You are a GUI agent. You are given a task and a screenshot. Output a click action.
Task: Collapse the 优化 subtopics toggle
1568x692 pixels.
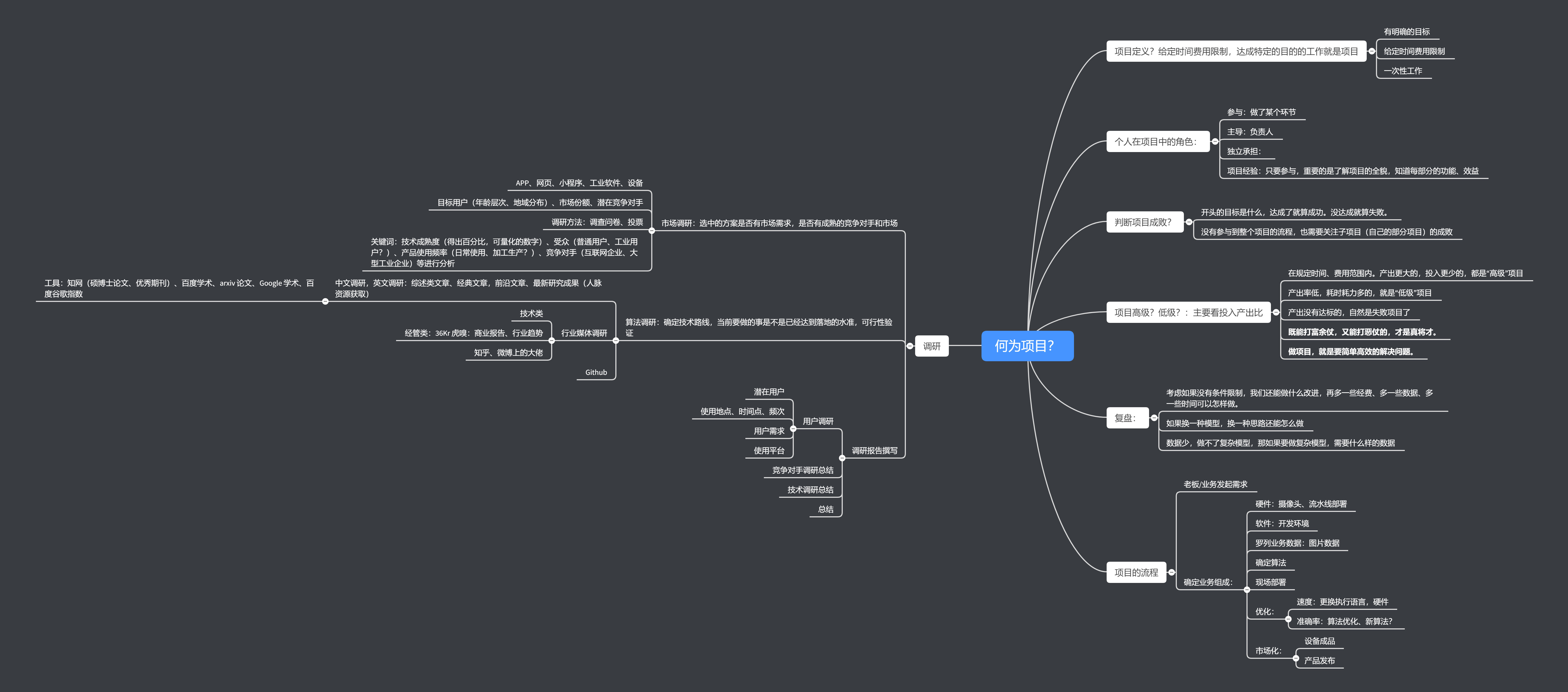click(1288, 619)
